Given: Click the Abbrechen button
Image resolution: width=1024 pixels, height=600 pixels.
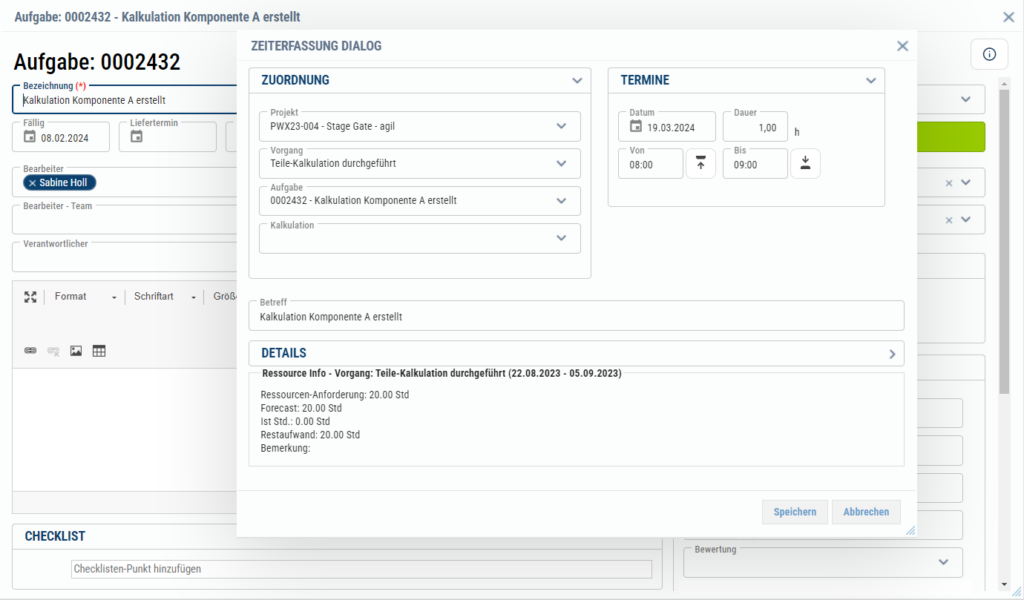Looking at the screenshot, I should 865,512.
